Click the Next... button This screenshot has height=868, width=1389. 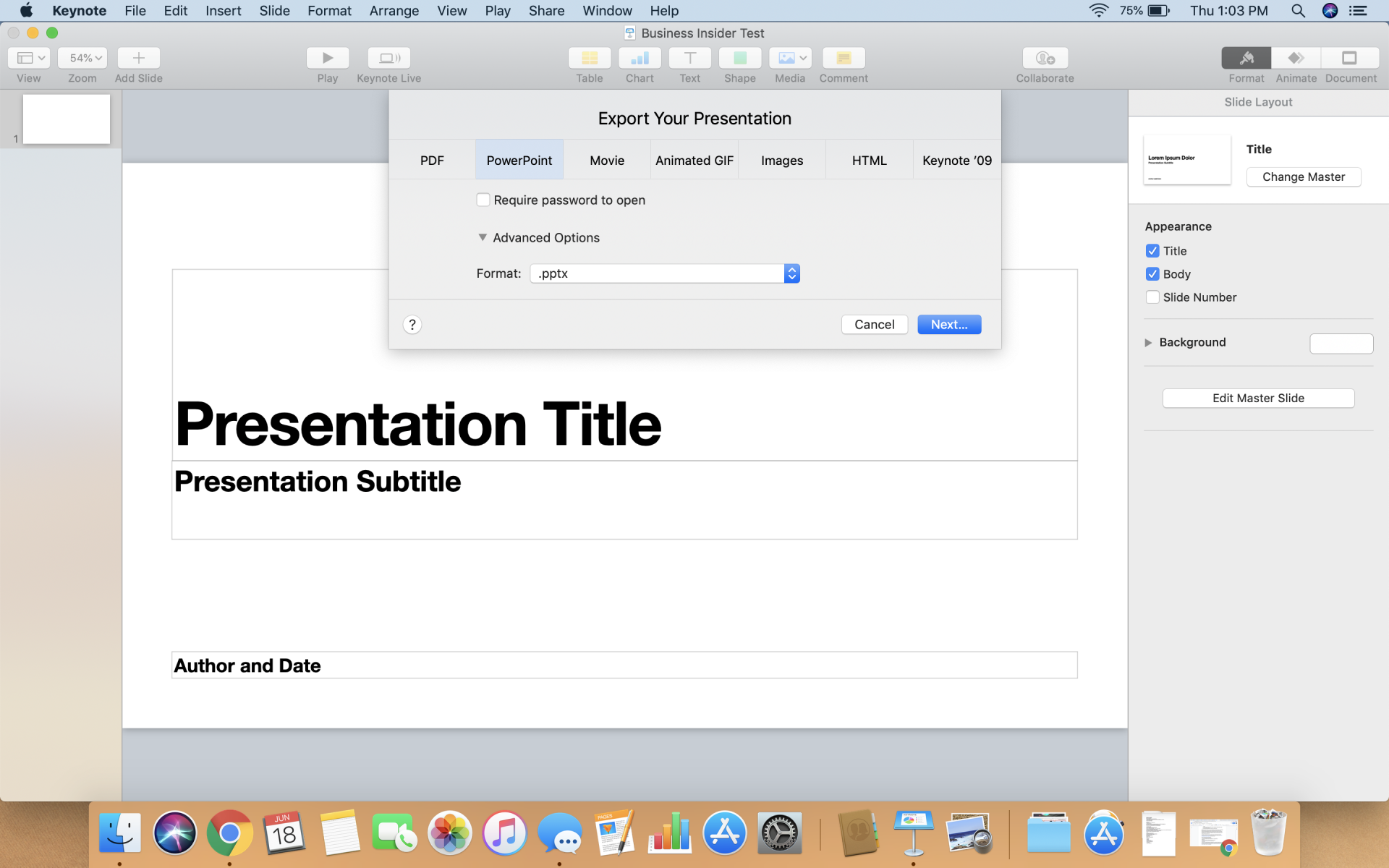pos(948,325)
